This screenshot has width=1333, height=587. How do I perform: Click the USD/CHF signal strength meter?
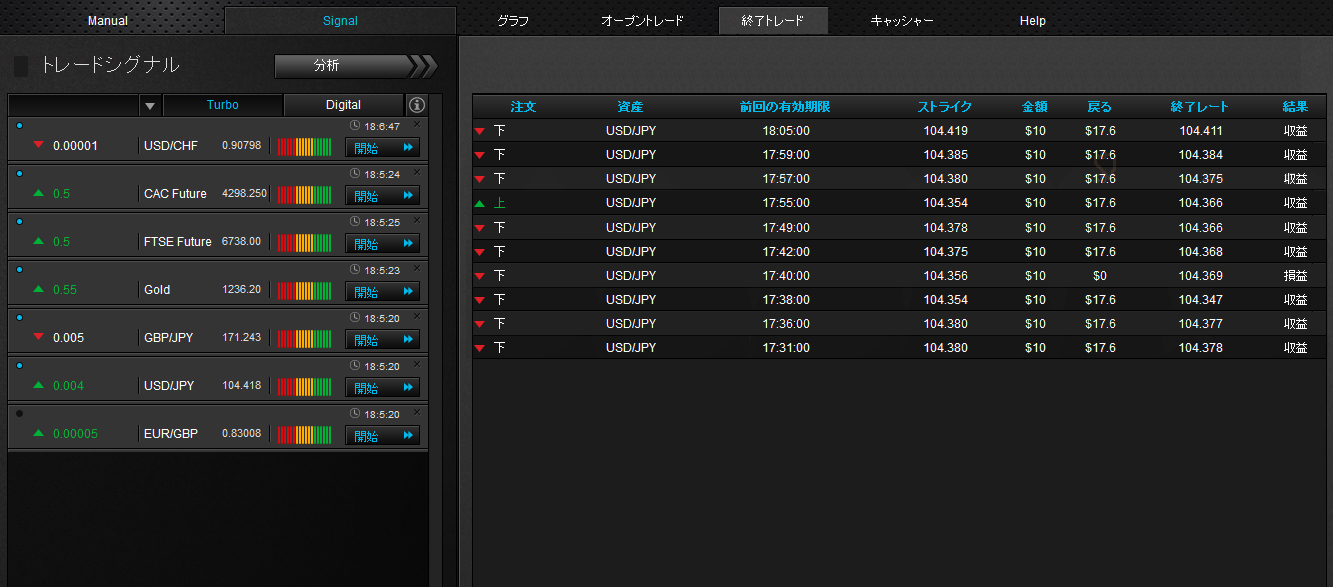pos(304,147)
